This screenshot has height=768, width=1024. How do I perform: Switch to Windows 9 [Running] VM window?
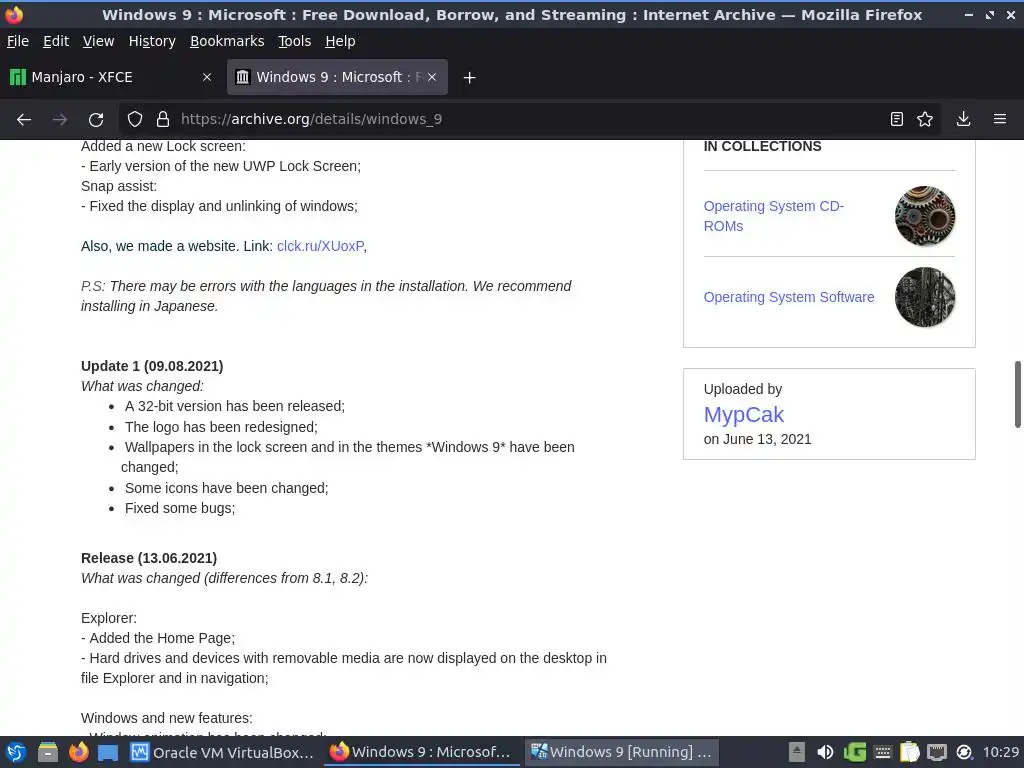[622, 752]
